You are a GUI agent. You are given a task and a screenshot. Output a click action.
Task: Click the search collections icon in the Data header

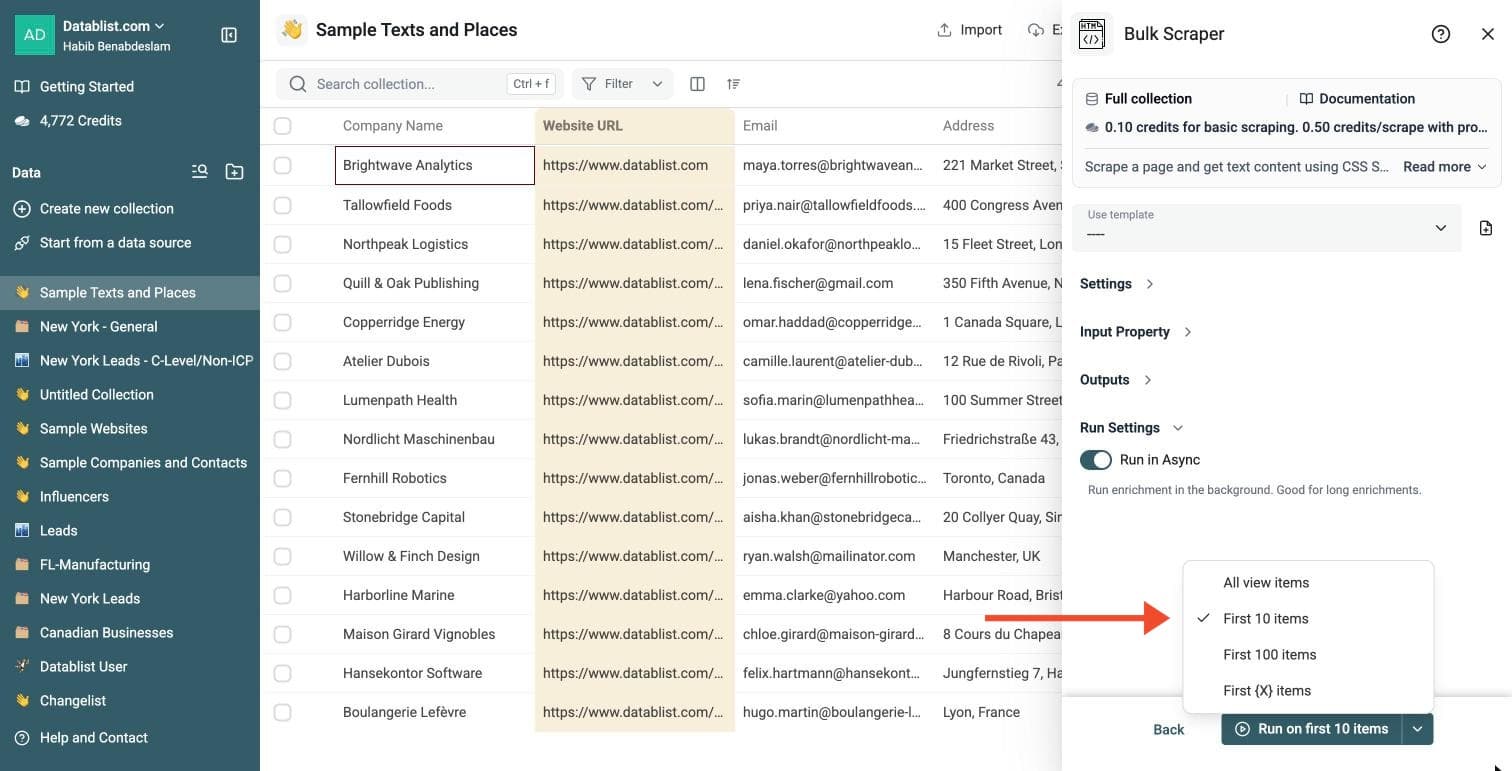coord(200,172)
